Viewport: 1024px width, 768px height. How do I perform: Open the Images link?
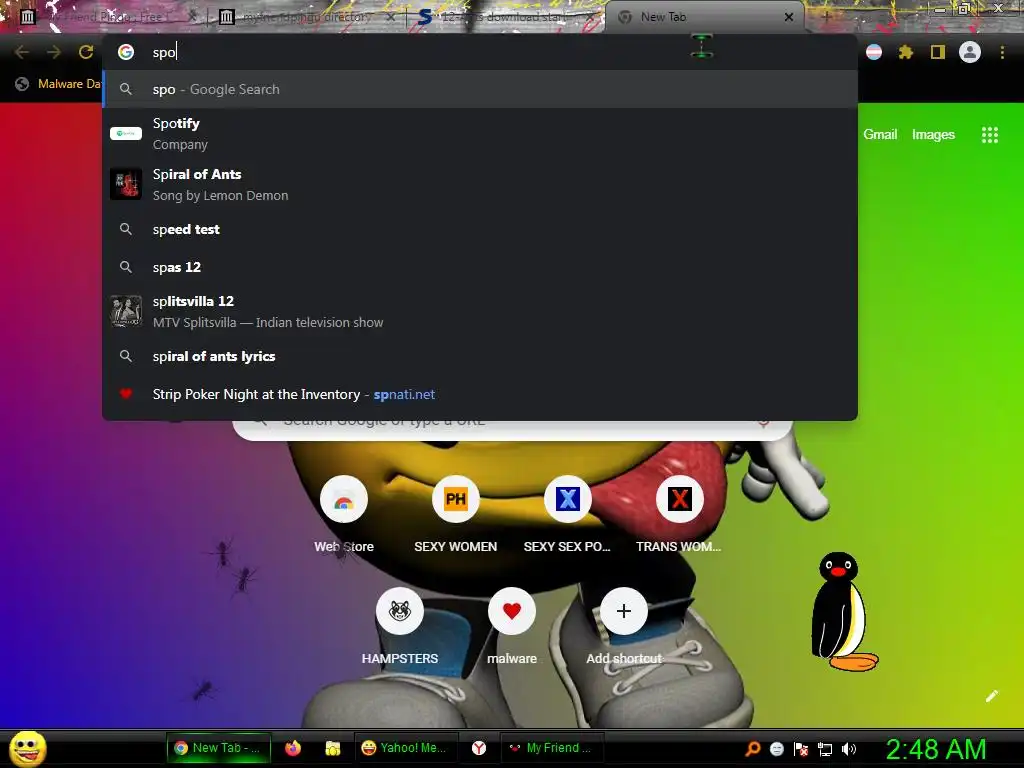tap(933, 135)
